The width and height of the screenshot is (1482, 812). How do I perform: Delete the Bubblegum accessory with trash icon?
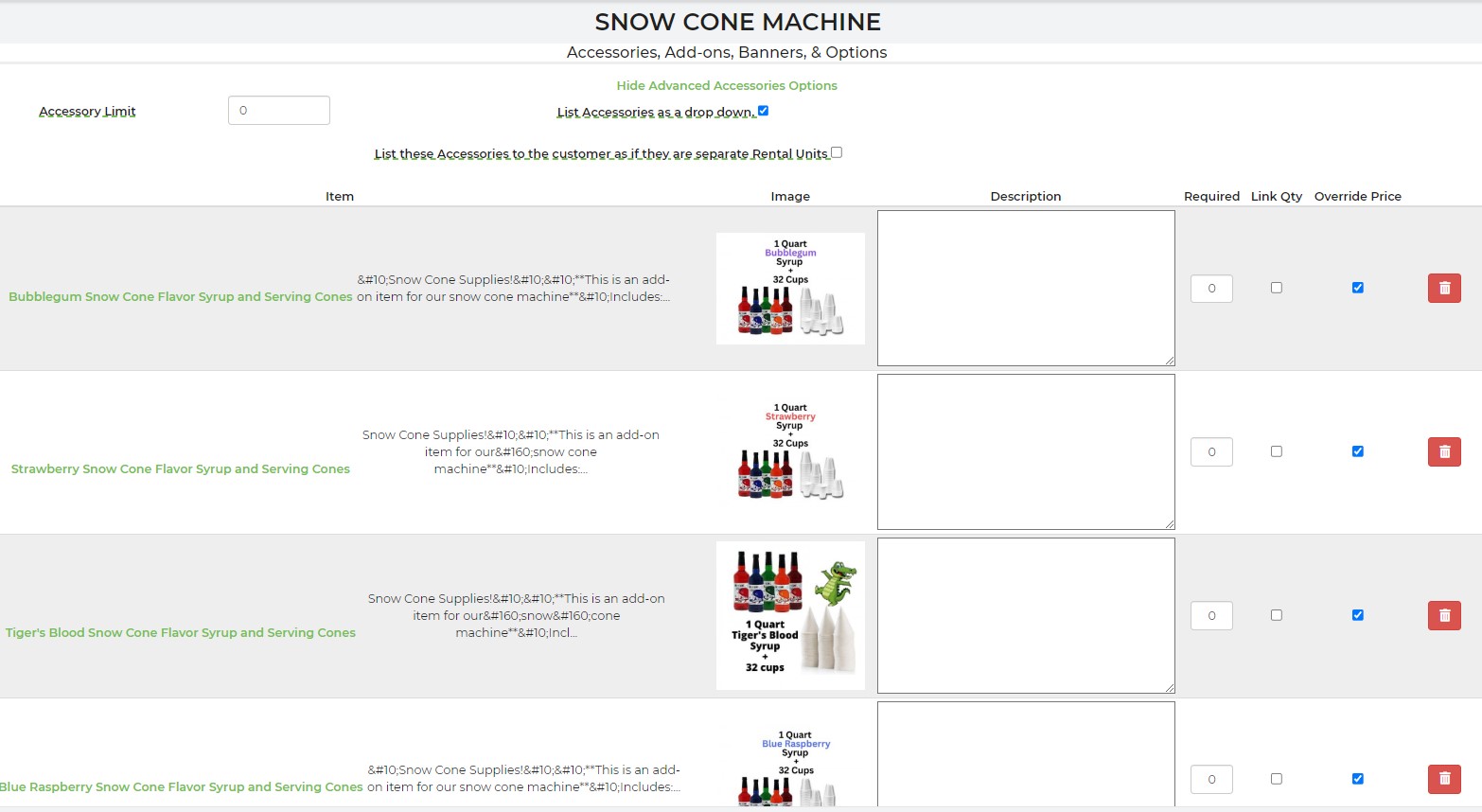[x=1444, y=288]
